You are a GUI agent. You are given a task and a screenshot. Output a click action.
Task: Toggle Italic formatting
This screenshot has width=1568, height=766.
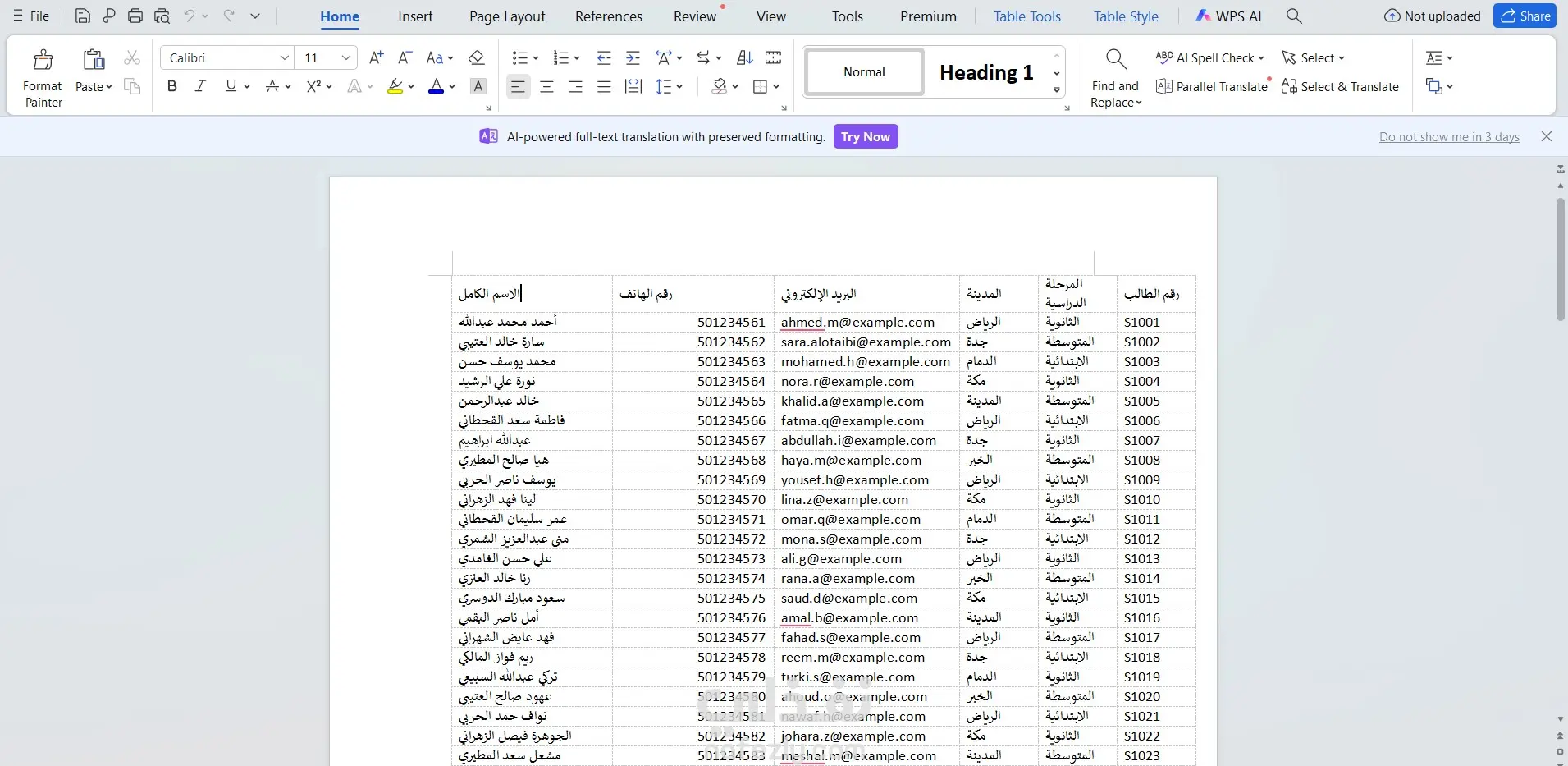tap(199, 86)
